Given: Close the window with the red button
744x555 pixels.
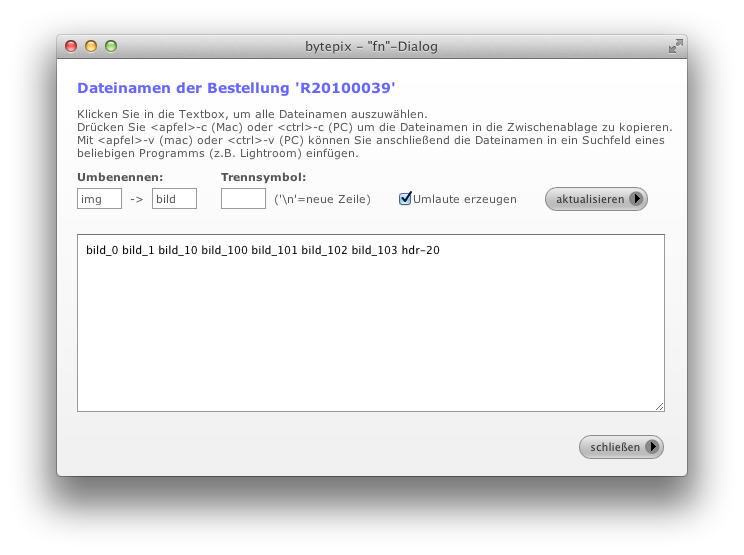Looking at the screenshot, I should 71,46.
